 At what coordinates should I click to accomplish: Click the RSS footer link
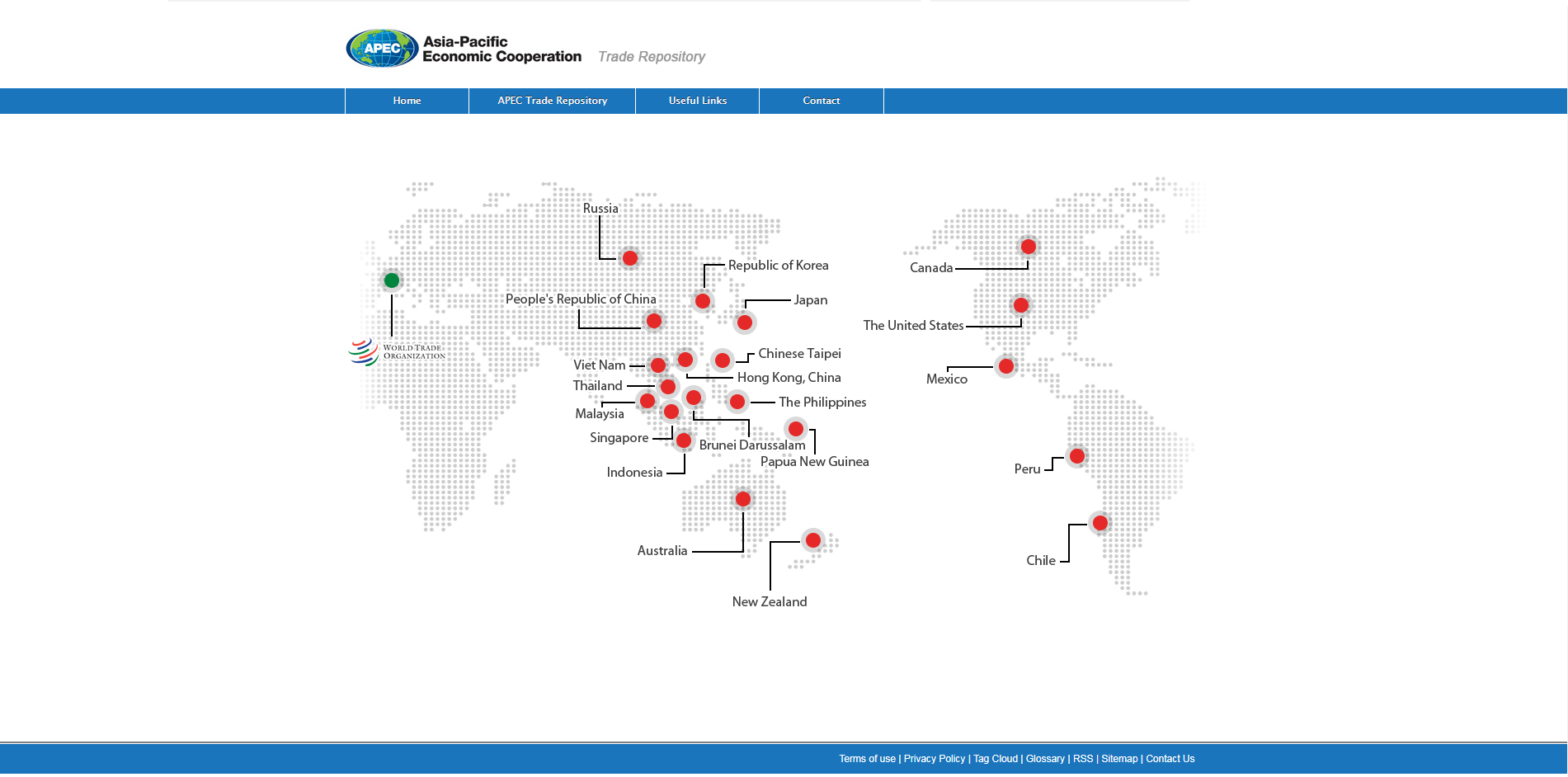click(1082, 759)
